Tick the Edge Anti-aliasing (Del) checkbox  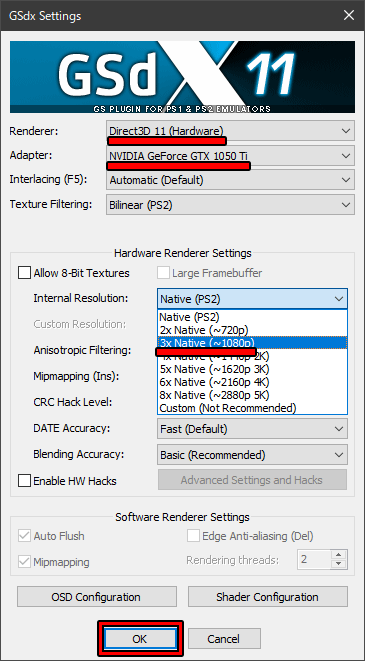193,536
